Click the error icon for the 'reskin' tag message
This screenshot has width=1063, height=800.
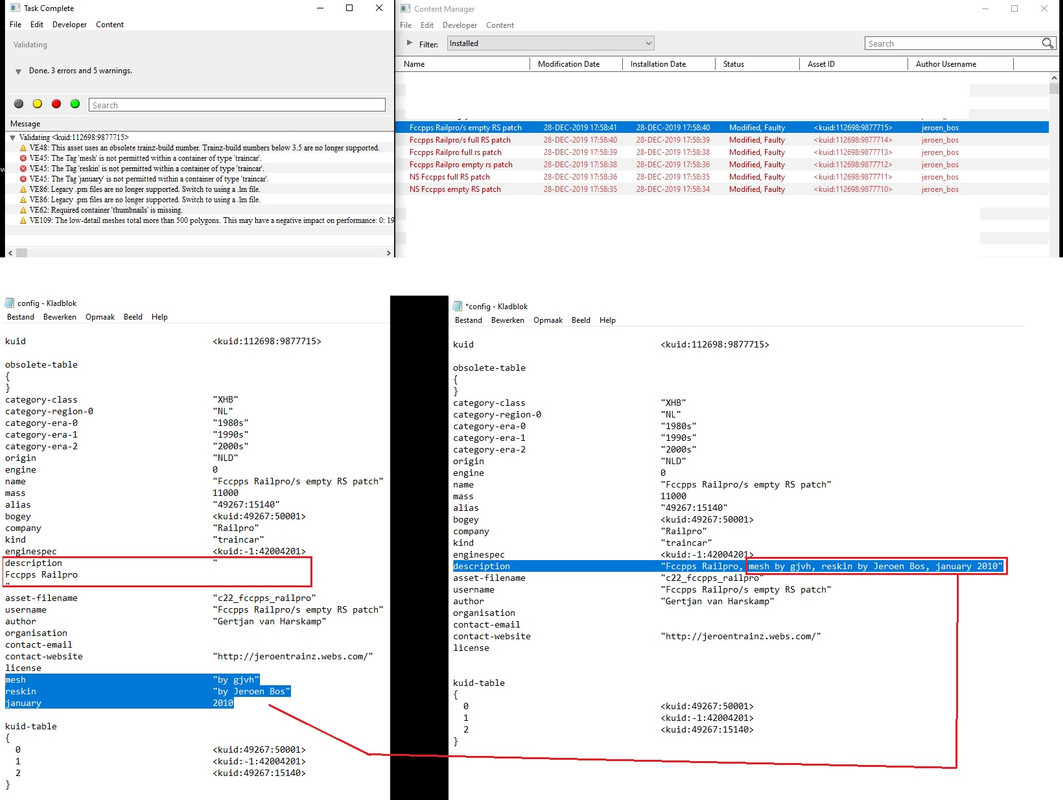coord(23,169)
